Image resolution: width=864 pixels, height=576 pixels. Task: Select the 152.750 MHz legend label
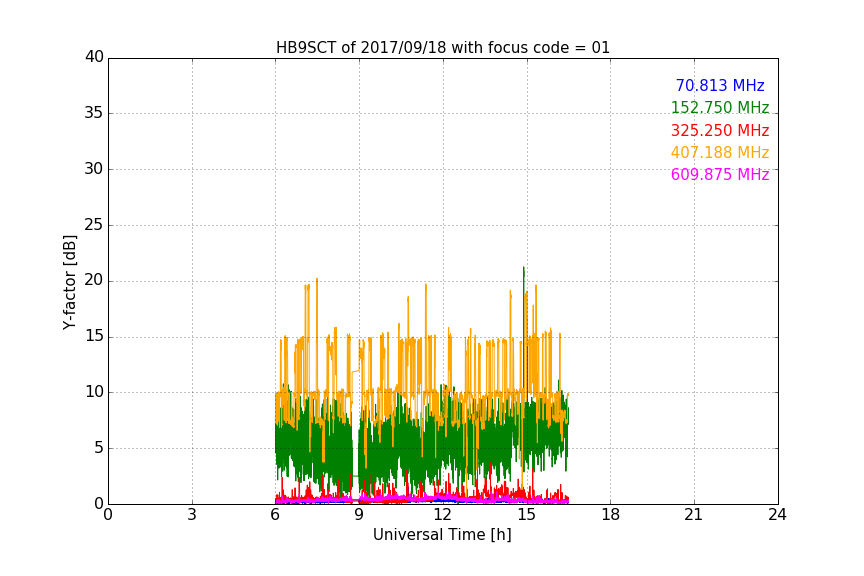(x=720, y=107)
